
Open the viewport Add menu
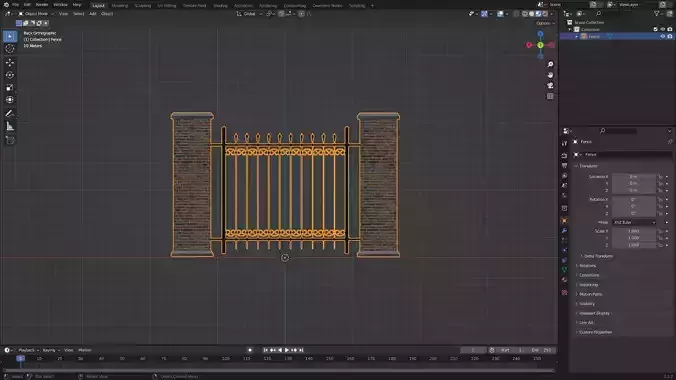click(93, 14)
